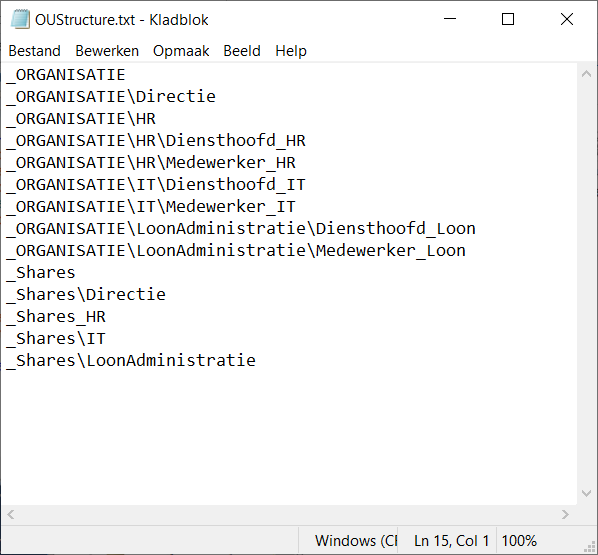Open the Help menu
Screen dimensions: 598x555
click(x=291, y=51)
